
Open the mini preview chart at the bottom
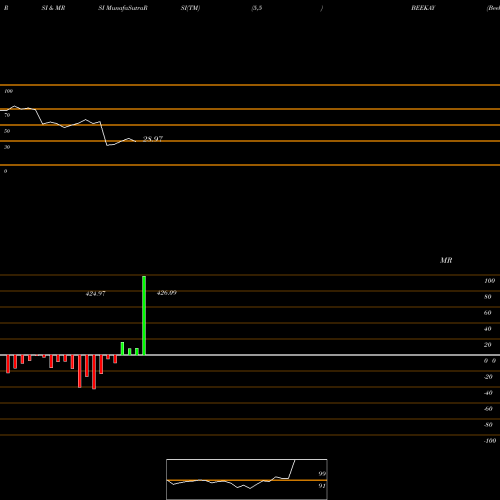coord(247,479)
